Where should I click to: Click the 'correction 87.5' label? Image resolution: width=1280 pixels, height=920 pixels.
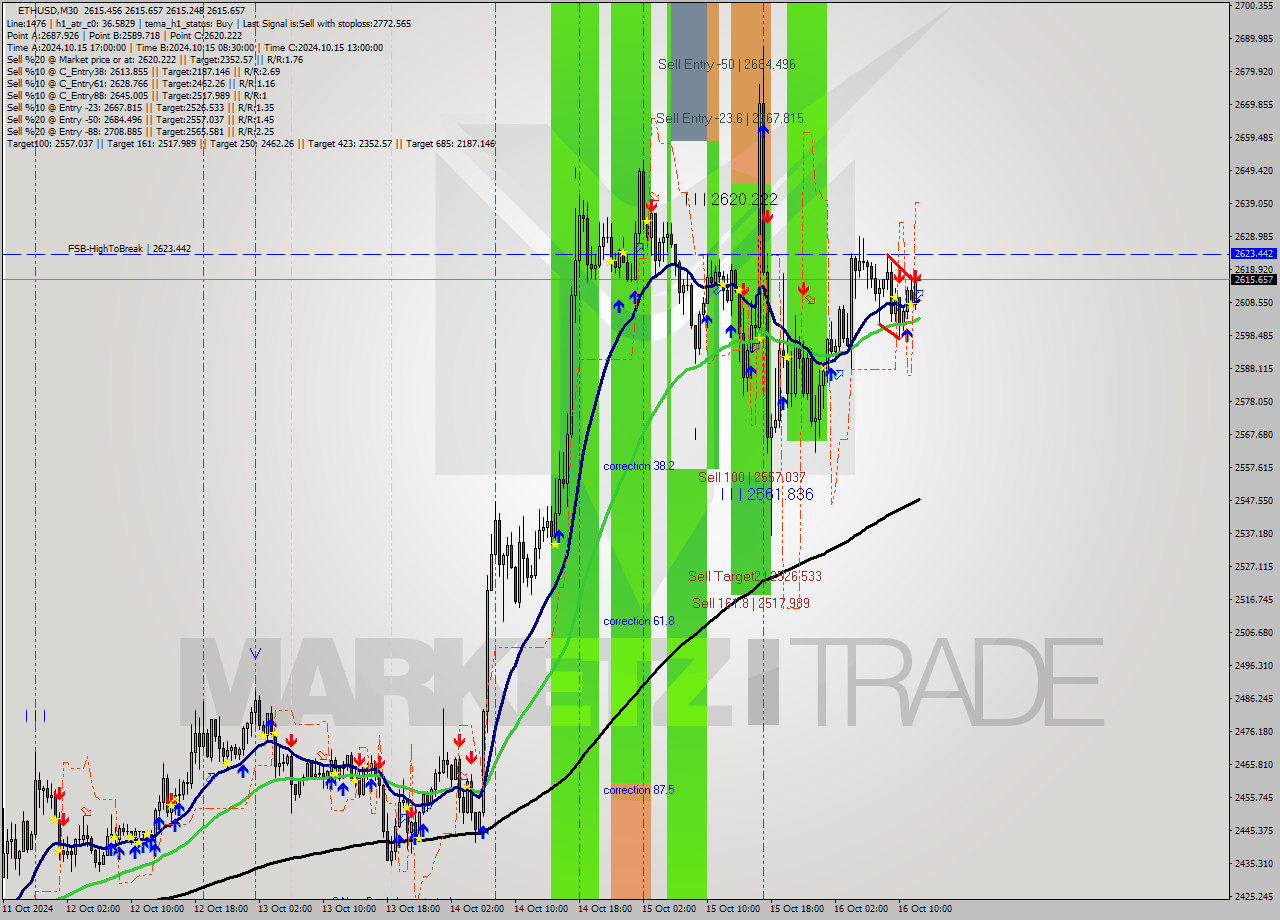coord(639,790)
